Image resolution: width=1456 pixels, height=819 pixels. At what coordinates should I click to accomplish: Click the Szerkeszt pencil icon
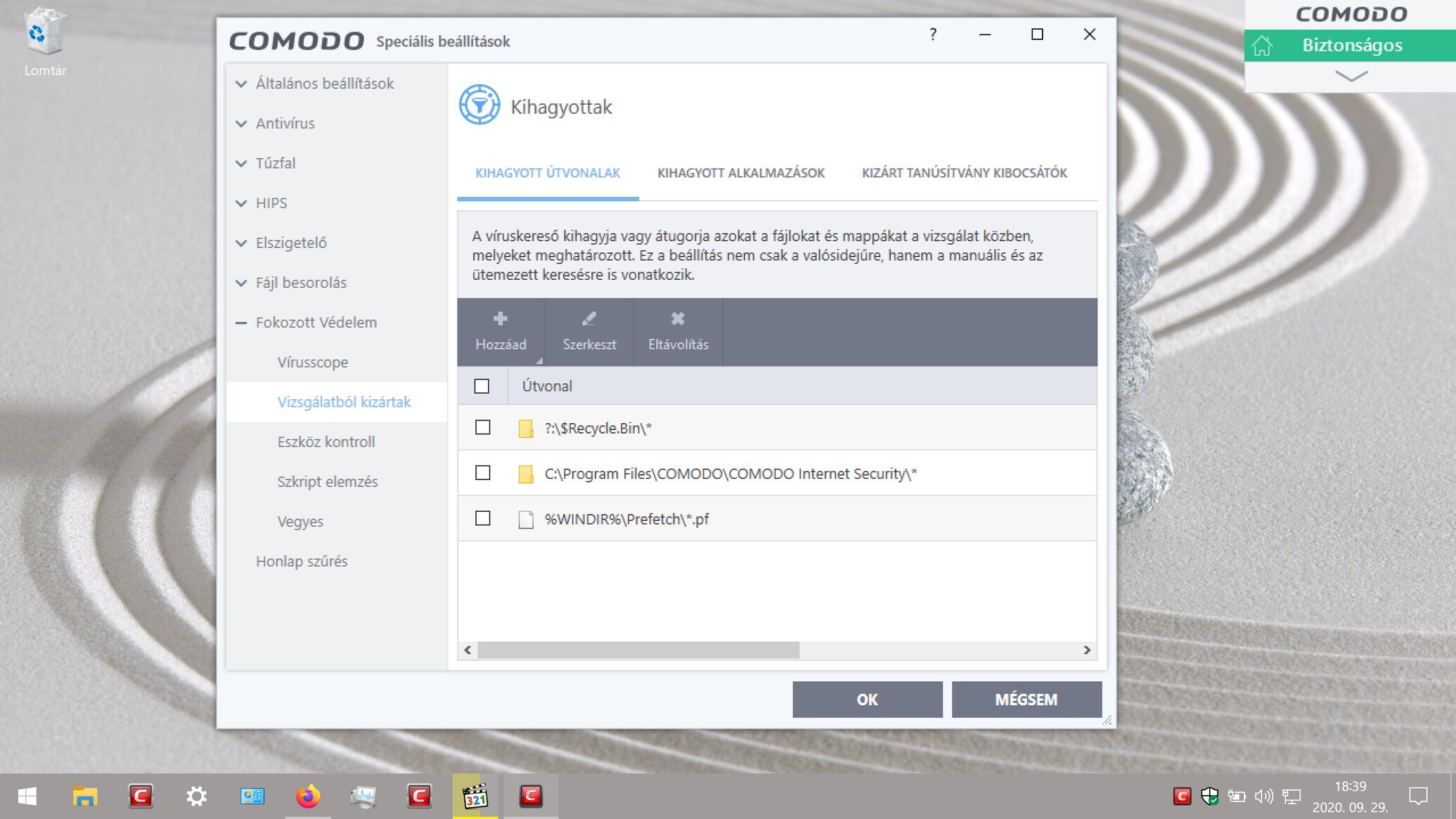(x=588, y=319)
